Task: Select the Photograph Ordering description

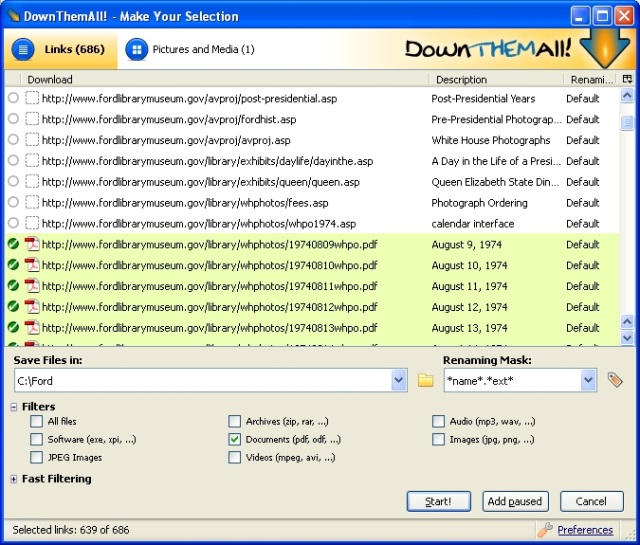Action: pyautogui.click(x=479, y=202)
